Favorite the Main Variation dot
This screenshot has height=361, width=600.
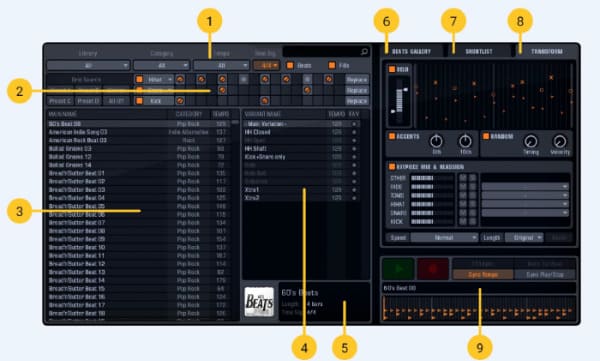pyautogui.click(x=354, y=124)
